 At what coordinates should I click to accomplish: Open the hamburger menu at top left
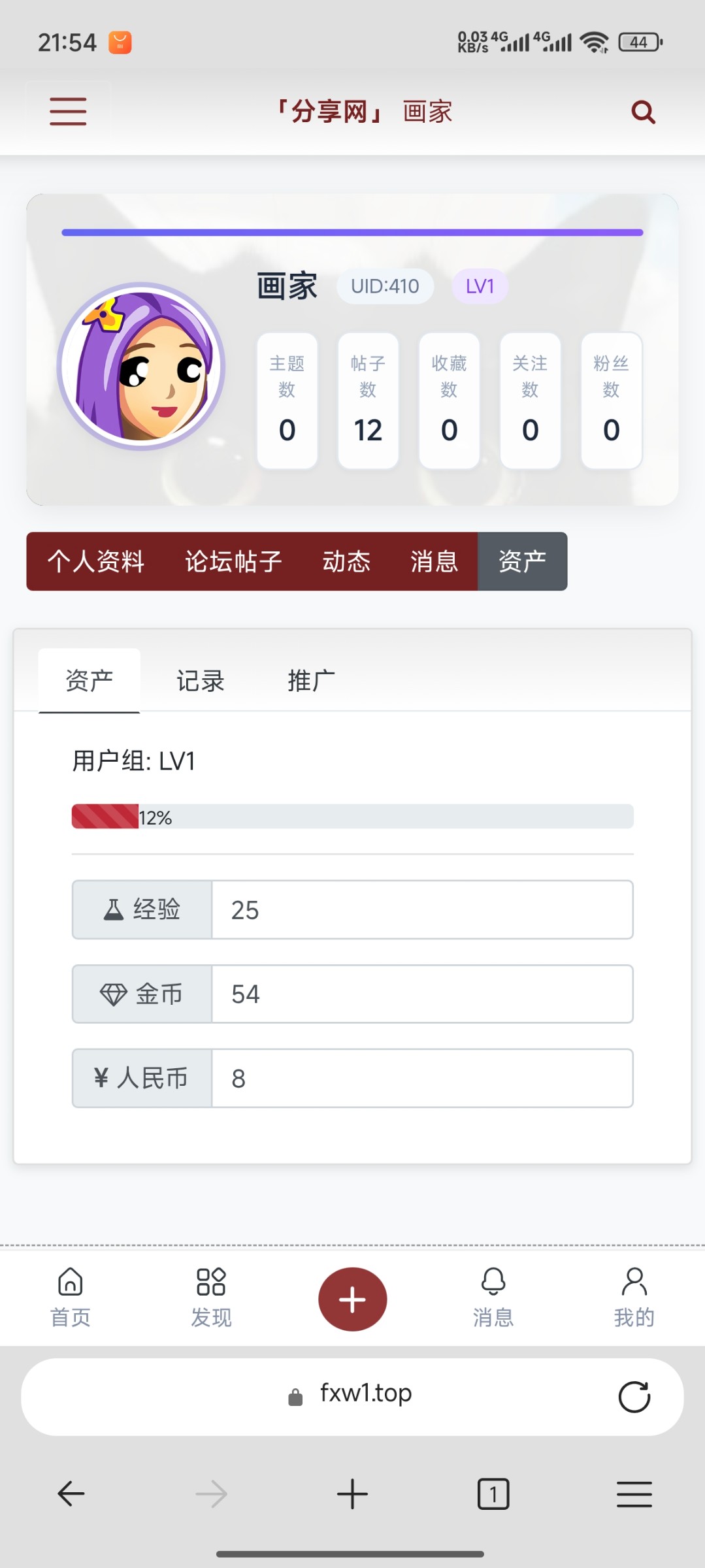coord(68,111)
